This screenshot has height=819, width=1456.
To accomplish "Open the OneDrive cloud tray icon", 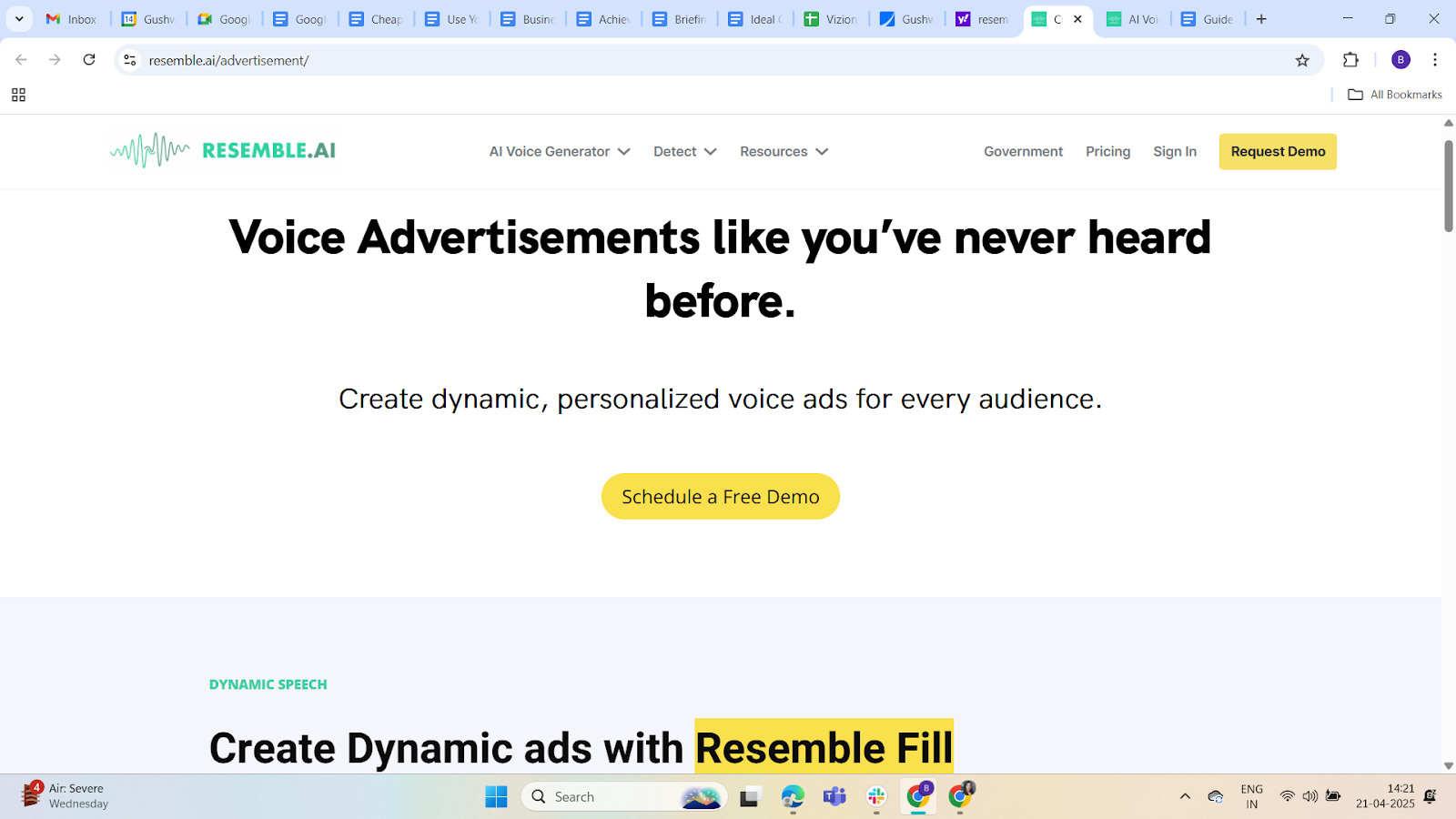I will point(1215,797).
